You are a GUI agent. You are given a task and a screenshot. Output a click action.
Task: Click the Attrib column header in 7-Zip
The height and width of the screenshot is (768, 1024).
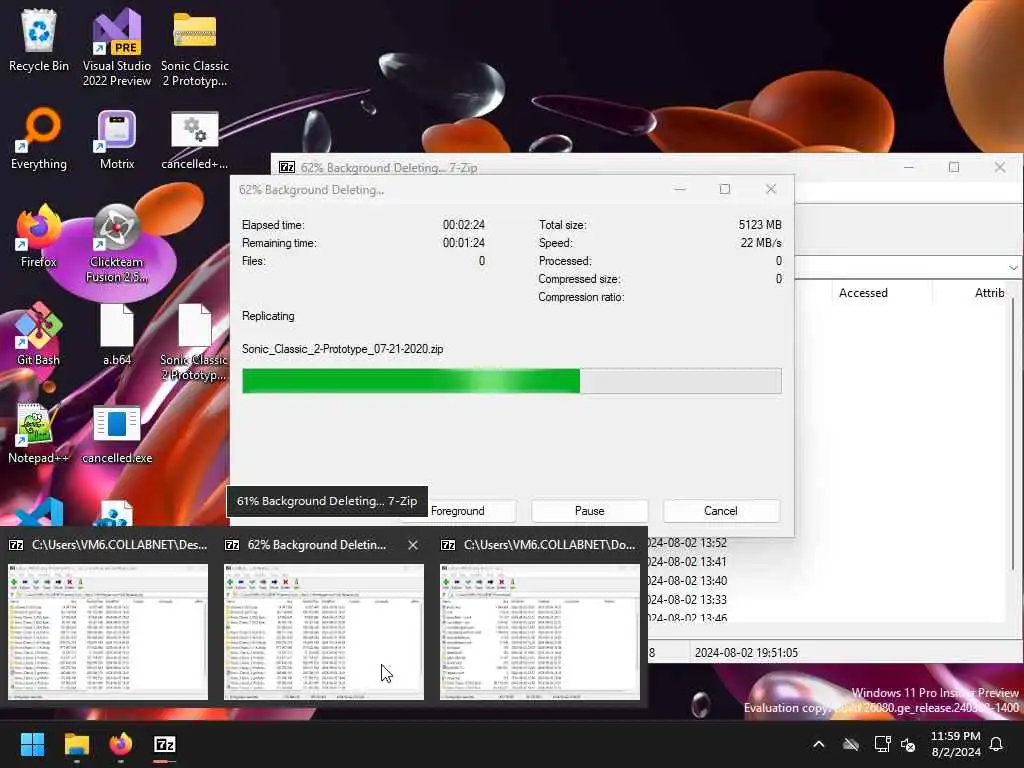989,293
